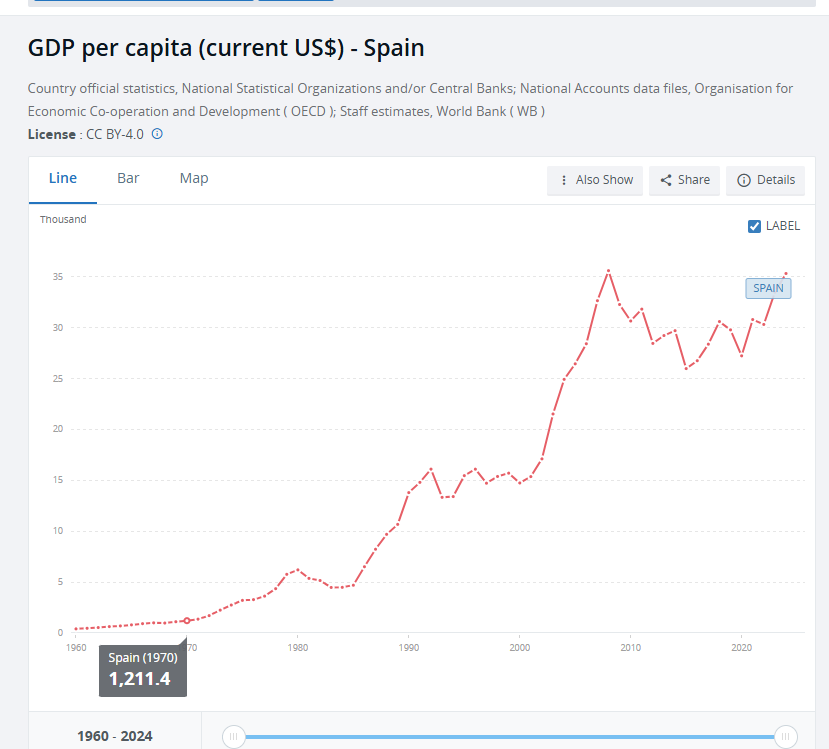Click the x-axis label 1980
This screenshot has height=749, width=829.
(298, 648)
